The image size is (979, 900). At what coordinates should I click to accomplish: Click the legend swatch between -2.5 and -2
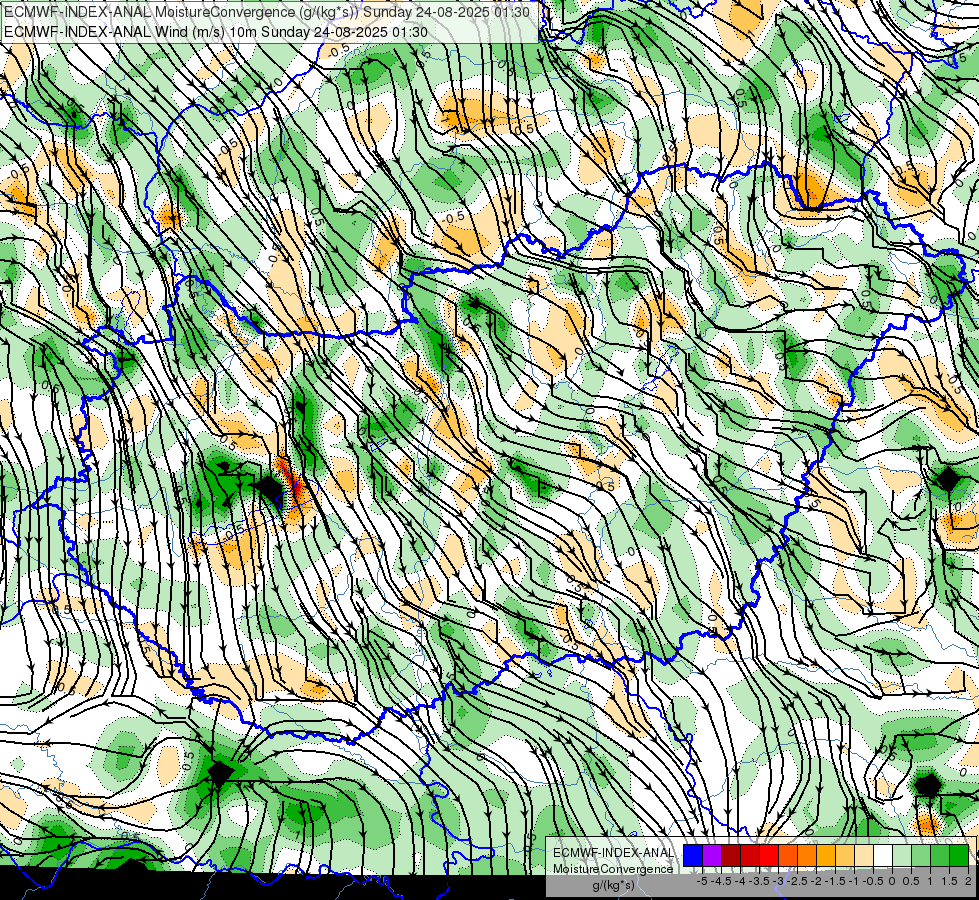point(807,855)
